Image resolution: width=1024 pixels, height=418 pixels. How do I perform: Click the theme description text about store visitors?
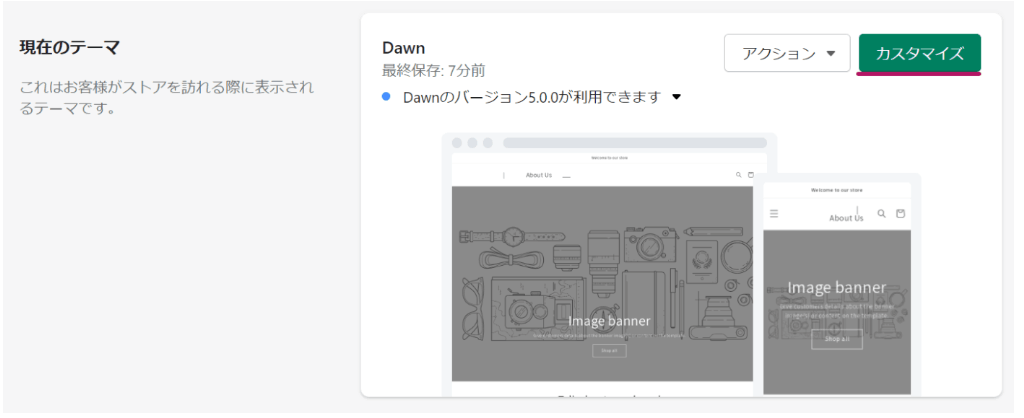coord(167,97)
